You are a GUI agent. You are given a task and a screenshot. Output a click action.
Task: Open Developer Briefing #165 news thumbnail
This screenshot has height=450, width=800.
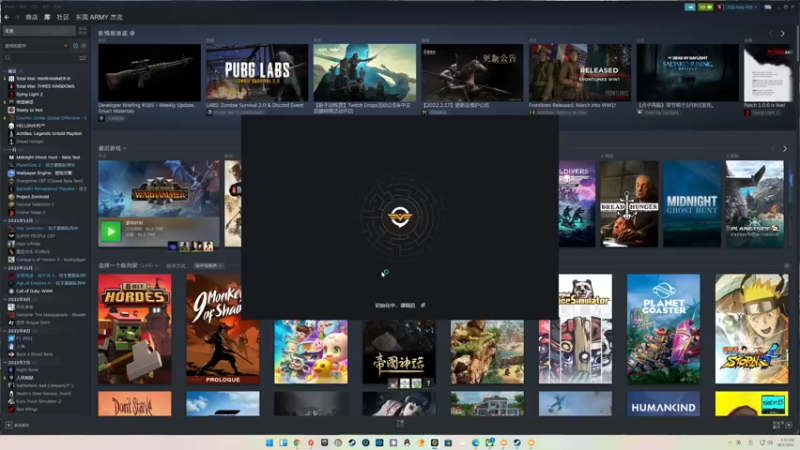tap(149, 72)
